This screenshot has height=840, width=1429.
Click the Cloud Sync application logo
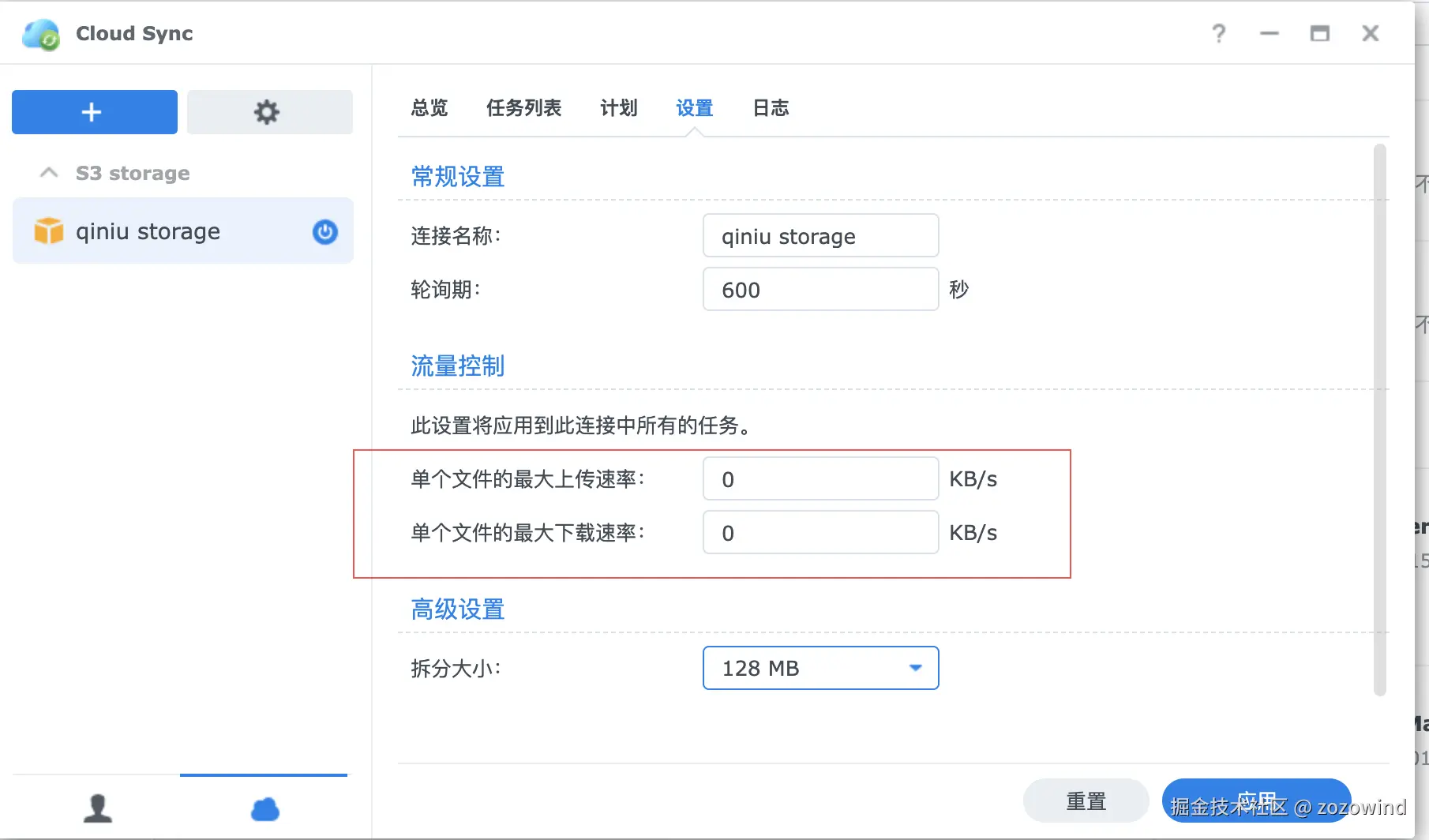pyautogui.click(x=39, y=33)
